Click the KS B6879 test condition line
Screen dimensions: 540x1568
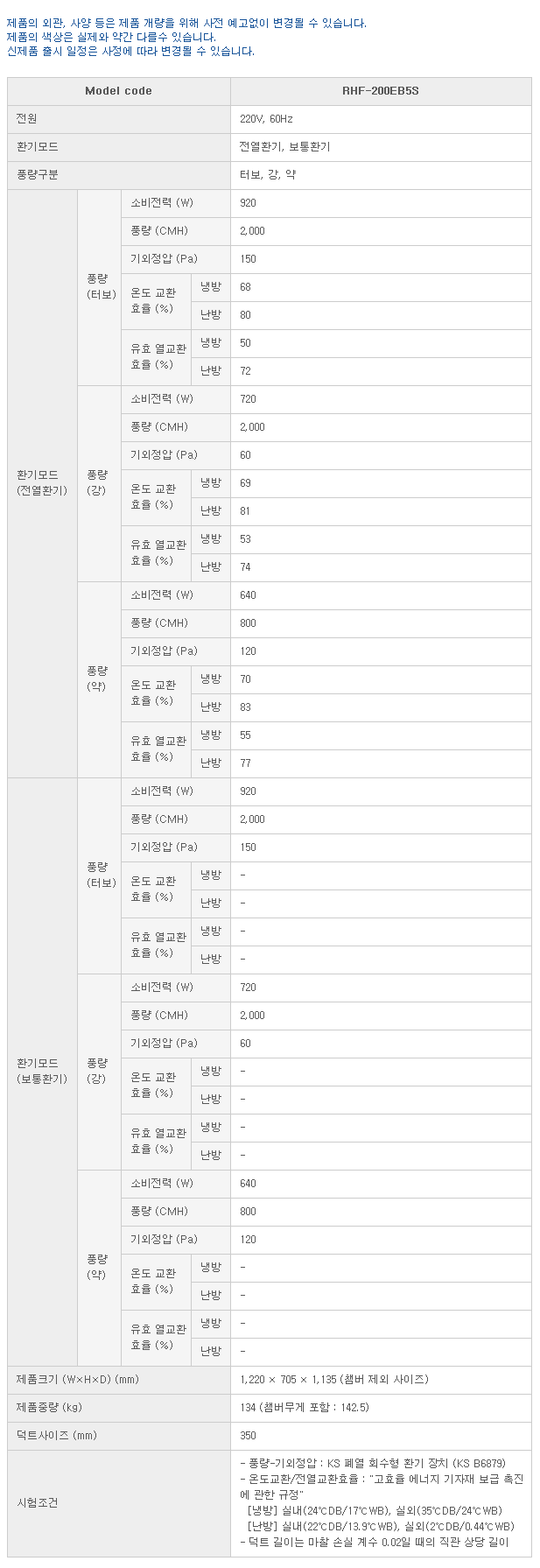click(372, 1463)
